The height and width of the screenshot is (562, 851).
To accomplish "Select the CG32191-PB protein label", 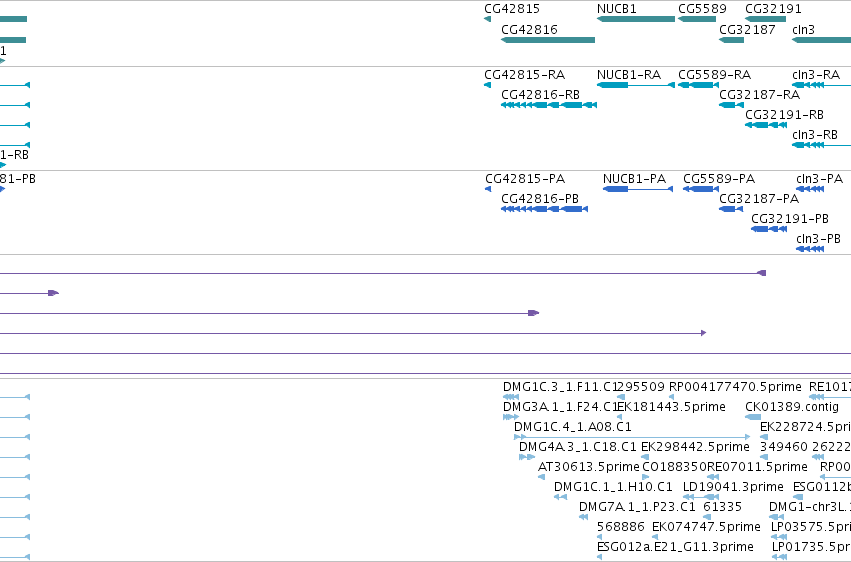I will point(790,219).
